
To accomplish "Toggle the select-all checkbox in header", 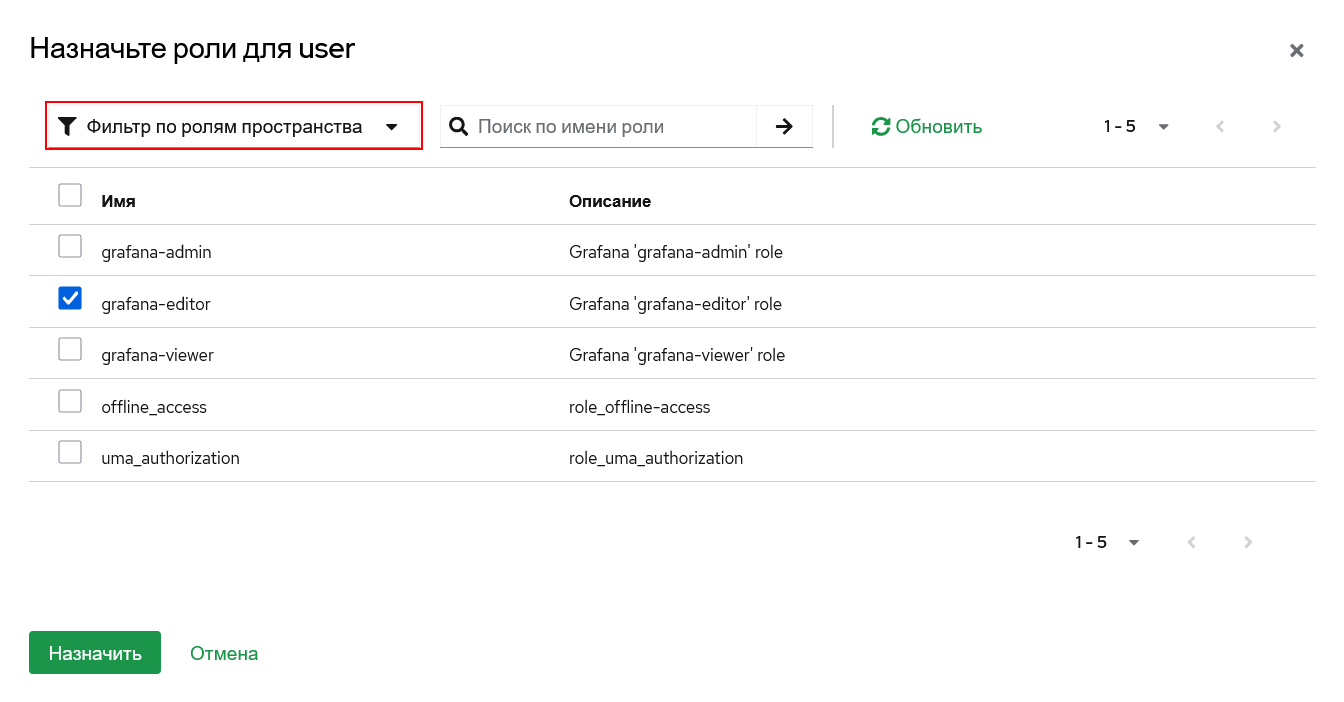I will 70,195.
